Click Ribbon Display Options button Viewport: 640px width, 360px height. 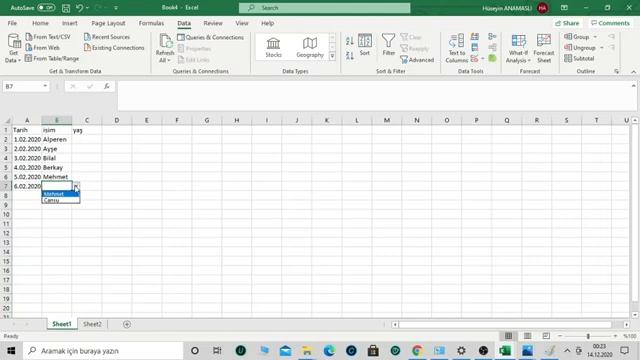564,8
